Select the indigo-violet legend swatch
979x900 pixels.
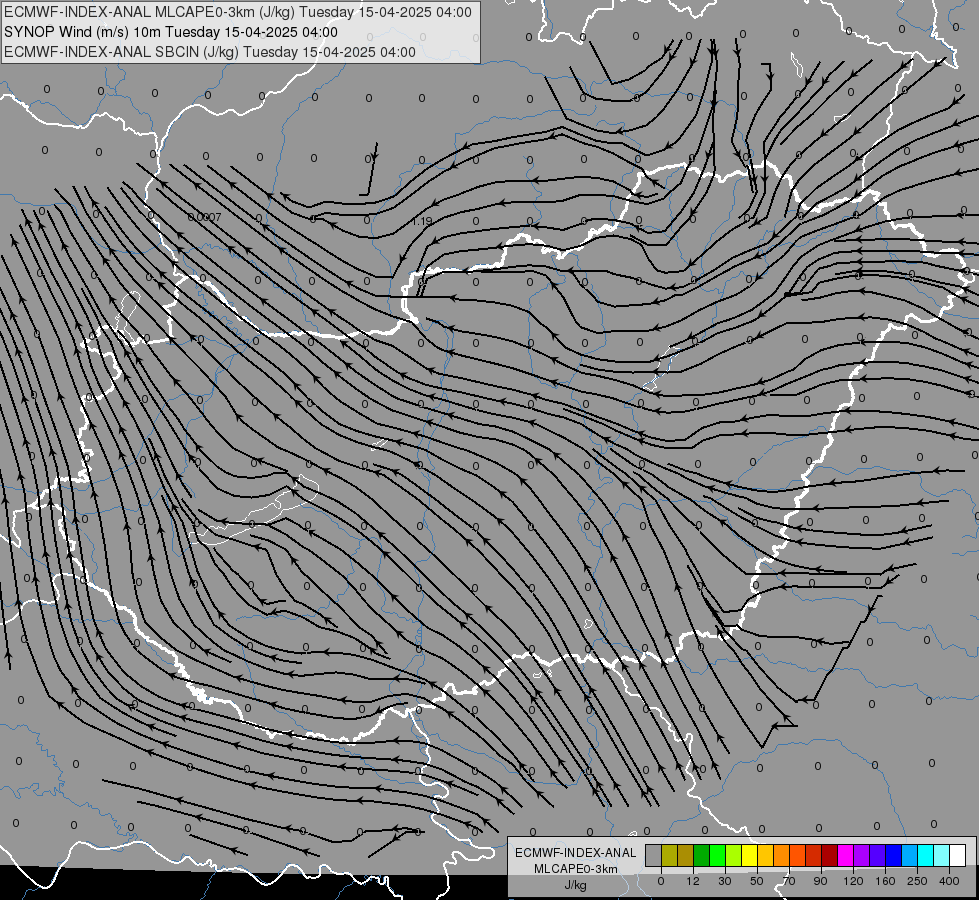[877, 855]
